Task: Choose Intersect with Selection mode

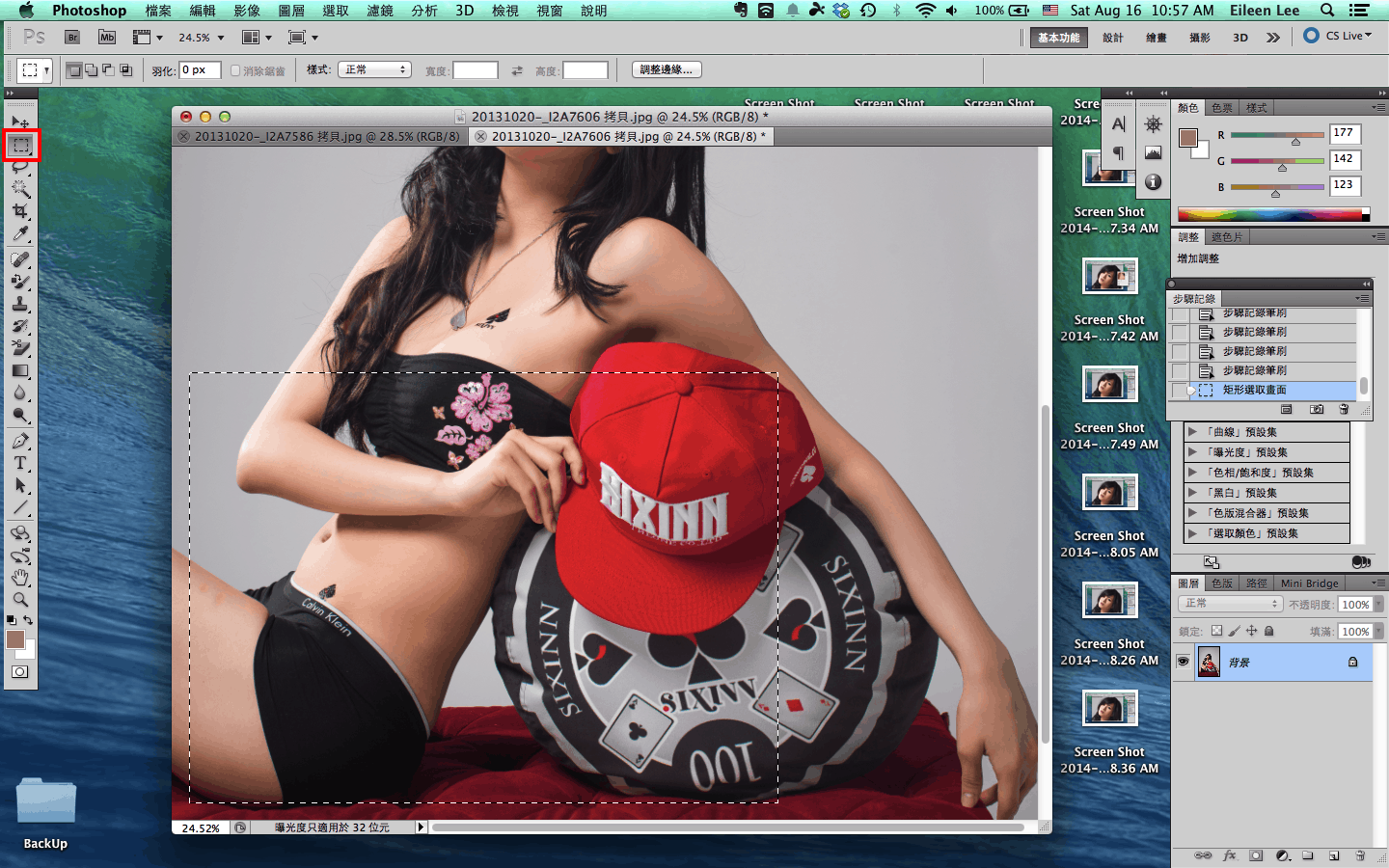Action: (x=125, y=69)
